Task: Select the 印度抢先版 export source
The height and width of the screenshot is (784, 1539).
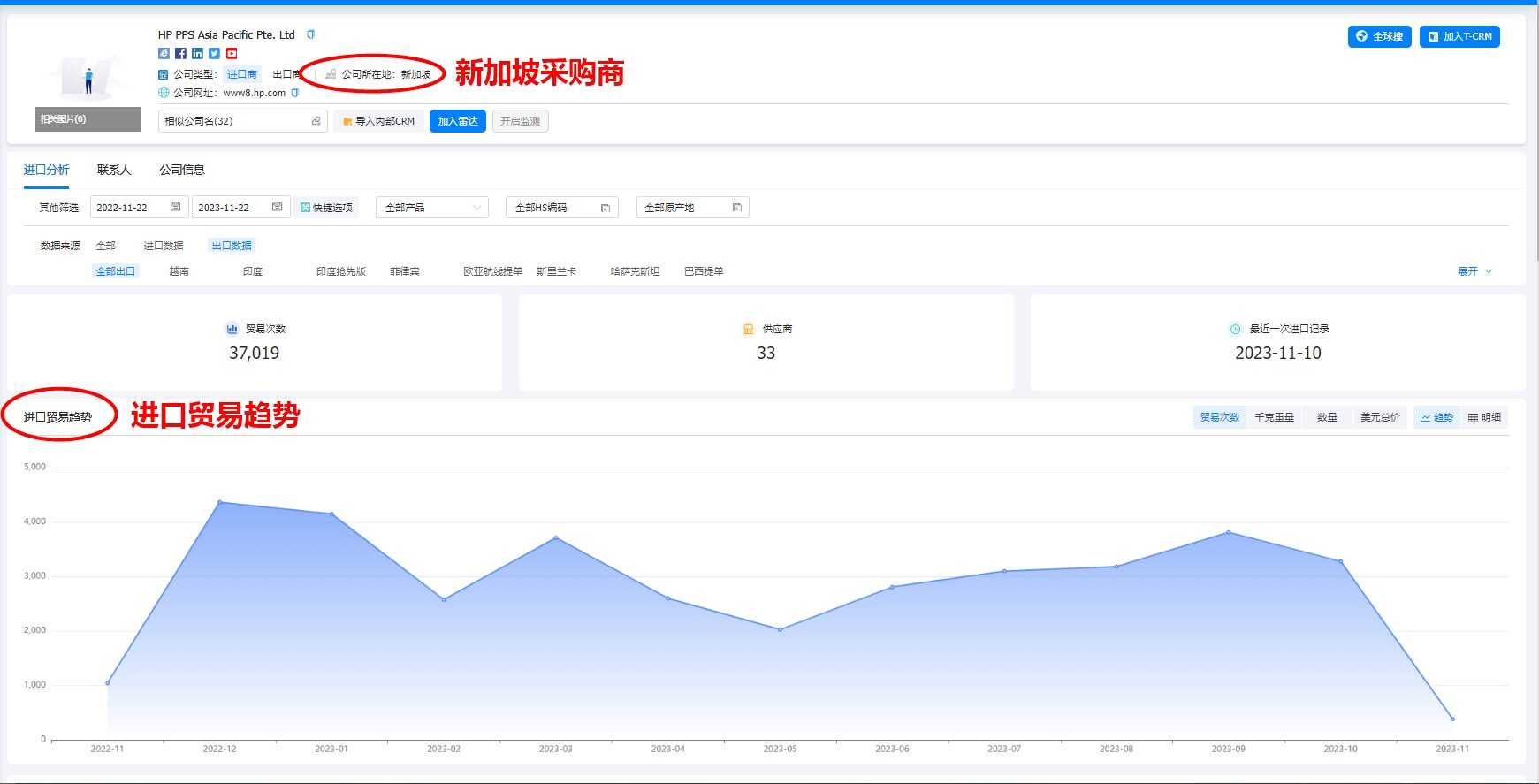Action: [x=341, y=271]
